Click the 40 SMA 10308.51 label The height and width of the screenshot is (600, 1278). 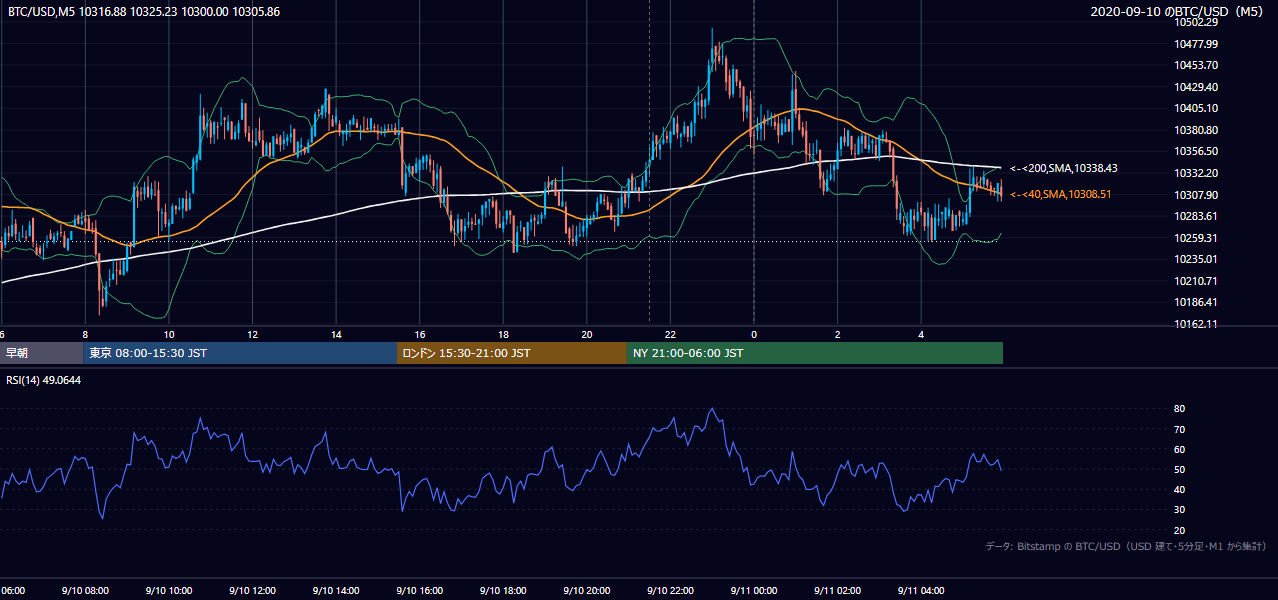tap(1060, 194)
